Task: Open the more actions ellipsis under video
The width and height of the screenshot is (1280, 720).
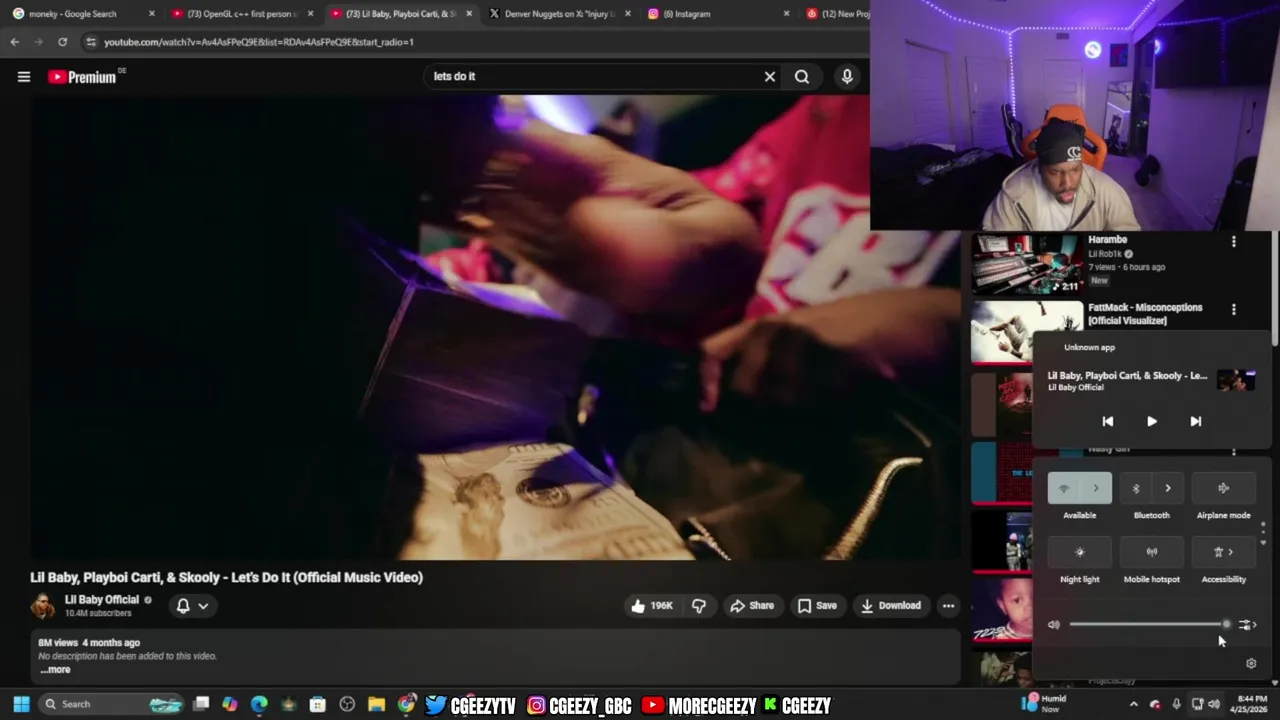Action: [948, 606]
